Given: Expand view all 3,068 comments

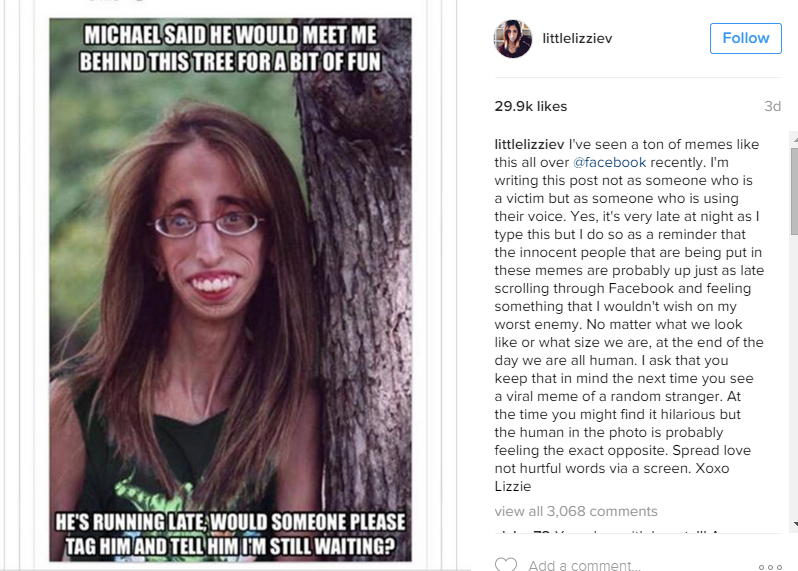Looking at the screenshot, I should point(576,511).
